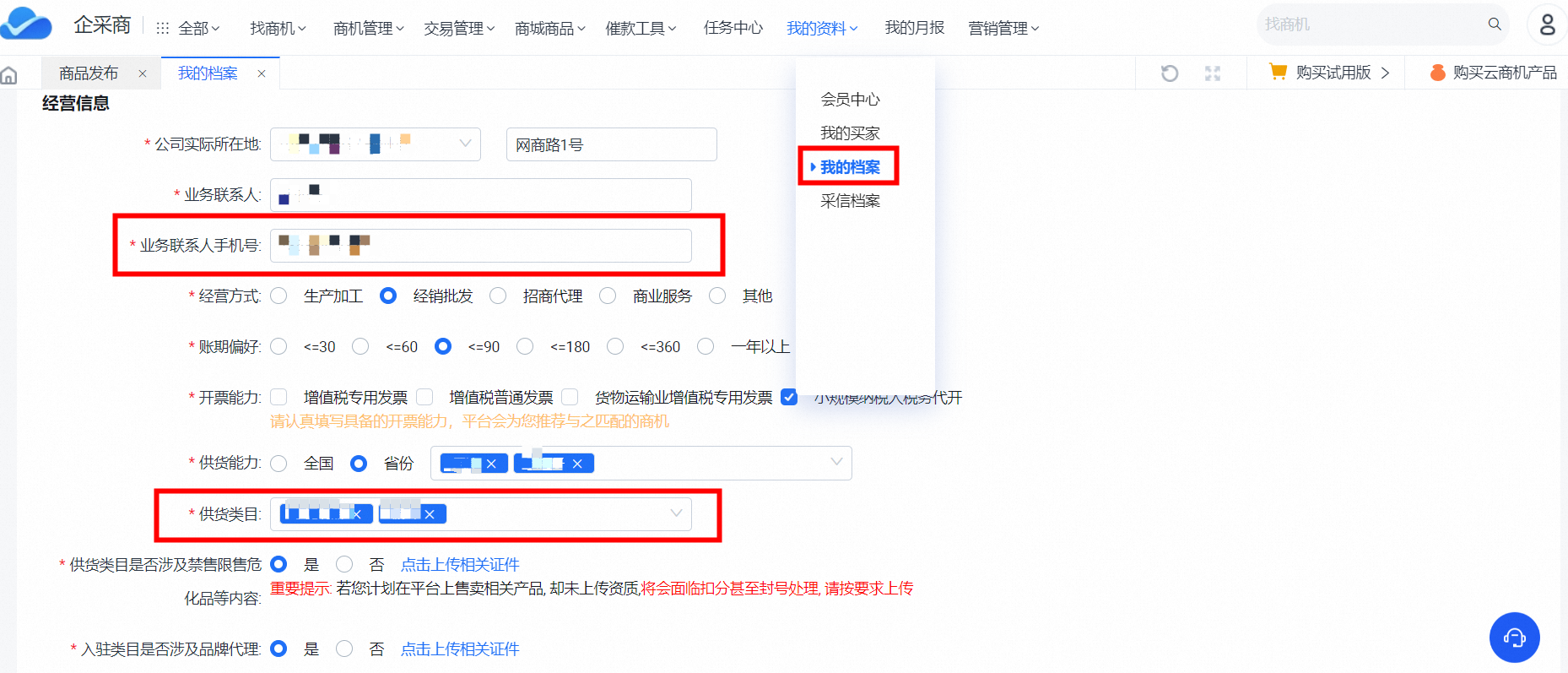Select 否 for 禁售限售危化品
Screen dimensions: 1568x673
click(x=344, y=564)
